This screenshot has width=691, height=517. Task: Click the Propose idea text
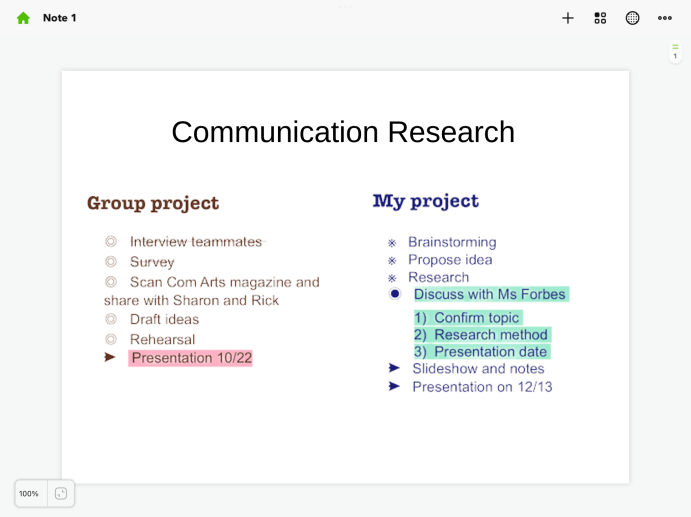[x=450, y=260]
